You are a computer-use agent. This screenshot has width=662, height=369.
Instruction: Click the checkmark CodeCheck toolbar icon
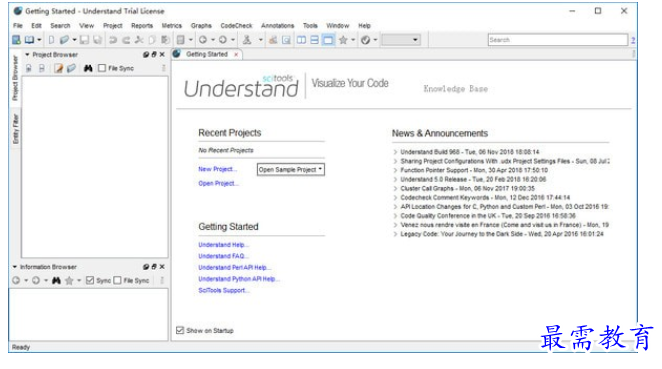click(x=366, y=40)
